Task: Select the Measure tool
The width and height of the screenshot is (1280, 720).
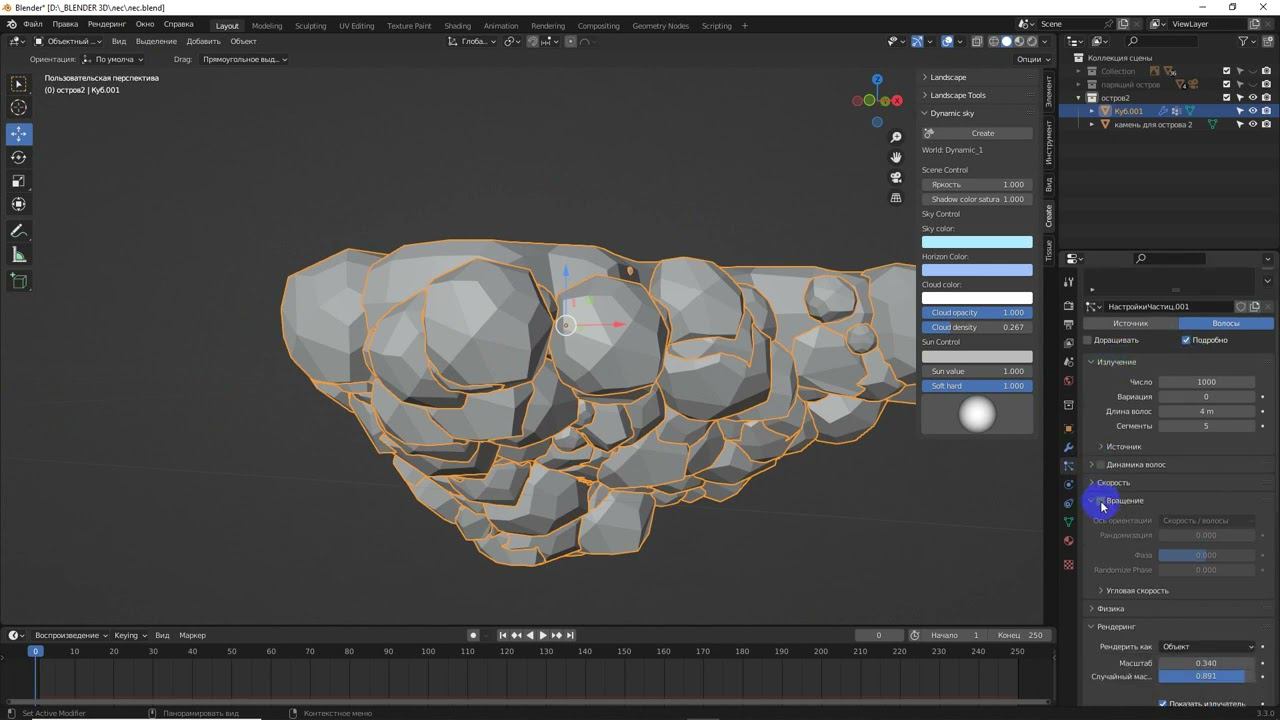Action: [x=19, y=255]
